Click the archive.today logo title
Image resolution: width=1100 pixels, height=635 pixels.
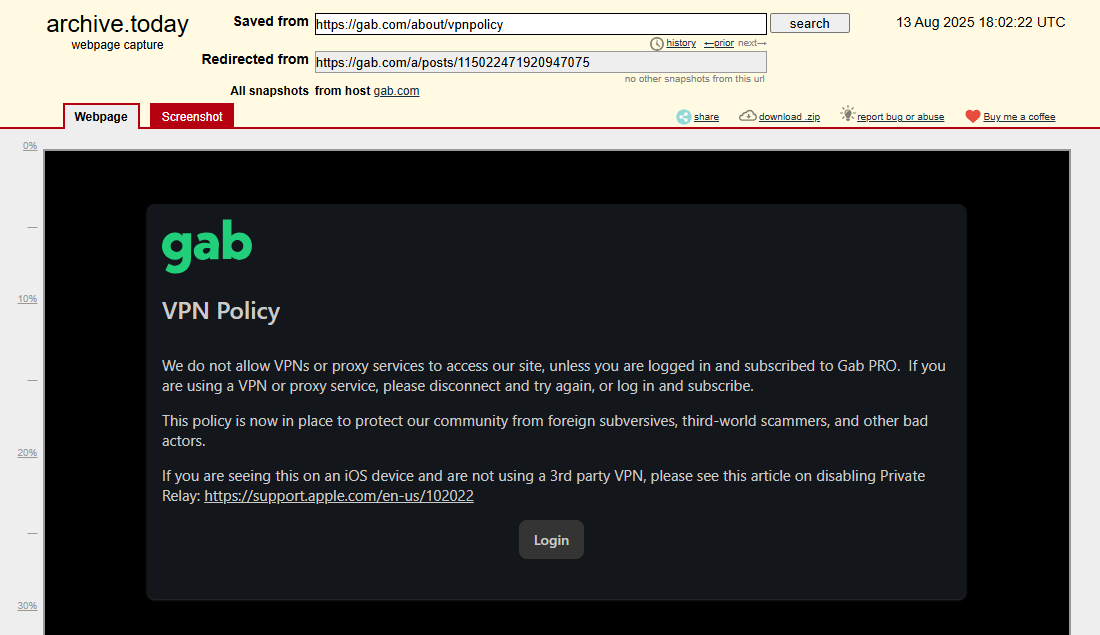(x=117, y=24)
